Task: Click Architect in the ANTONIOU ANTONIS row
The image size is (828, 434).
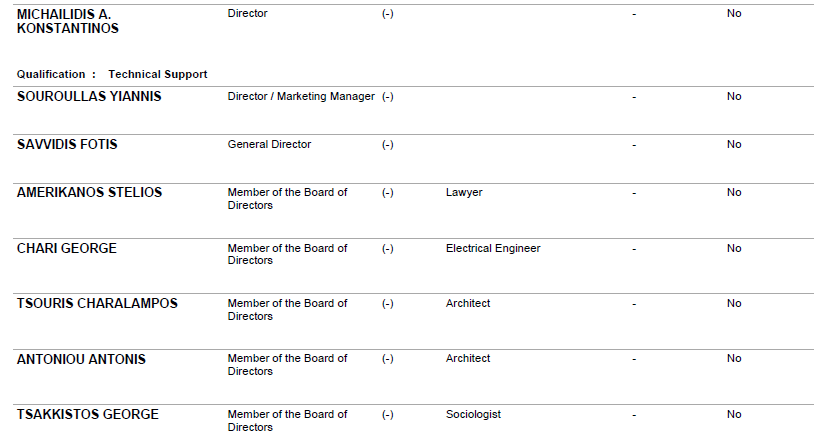Action: (468, 358)
